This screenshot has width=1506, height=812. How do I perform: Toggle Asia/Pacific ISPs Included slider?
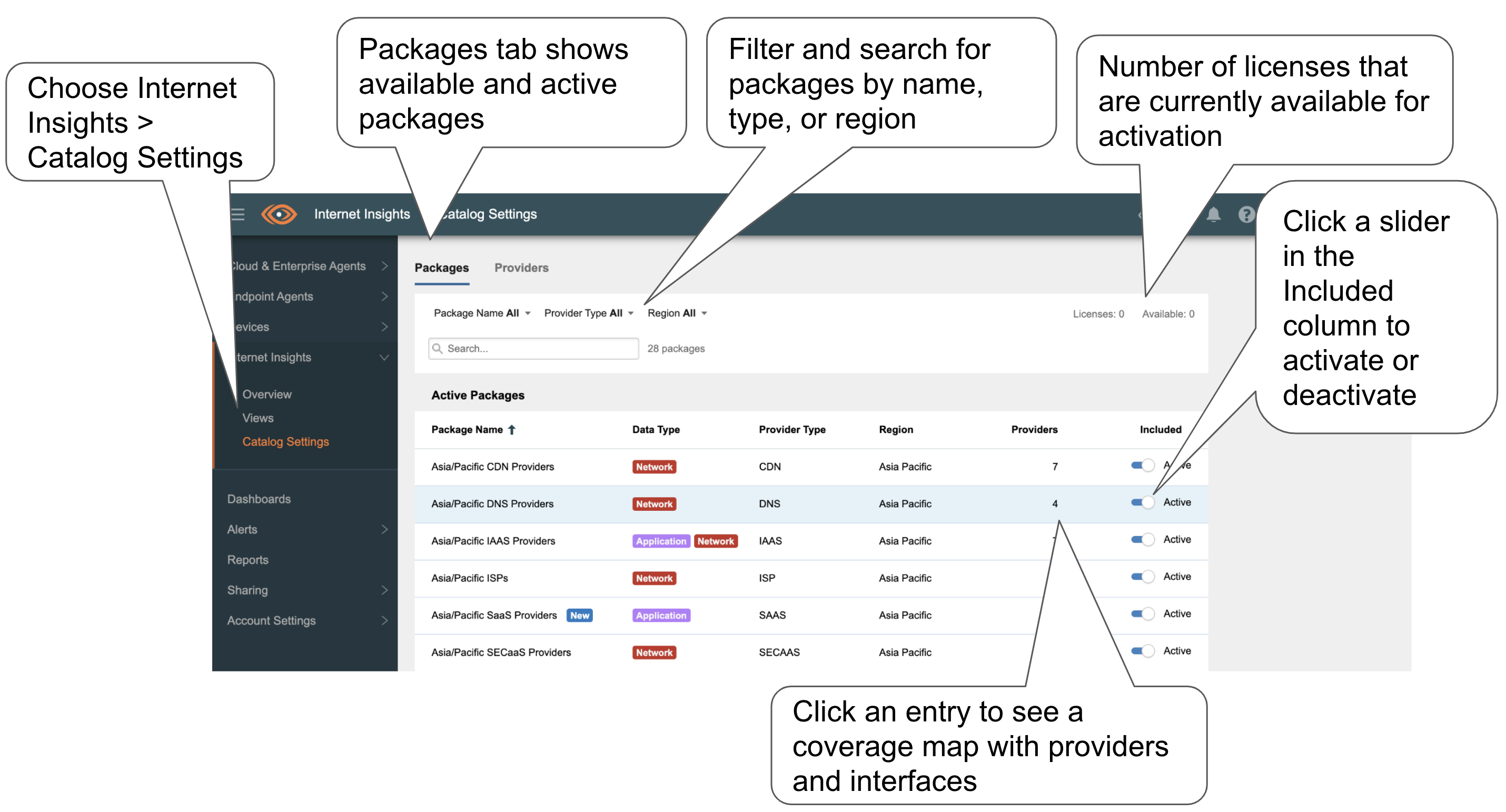(1142, 577)
